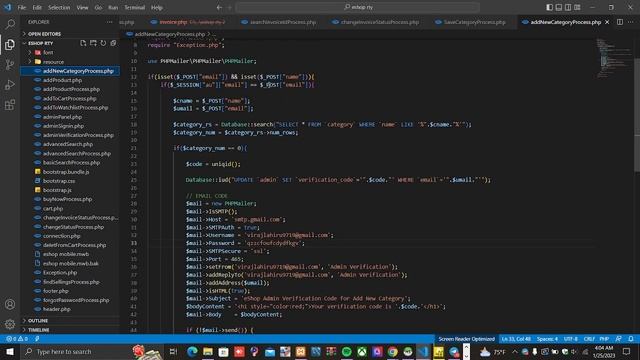Viewport: 640px width, 360px height.
Task: Open the View menu
Action: (x=82, y=7)
